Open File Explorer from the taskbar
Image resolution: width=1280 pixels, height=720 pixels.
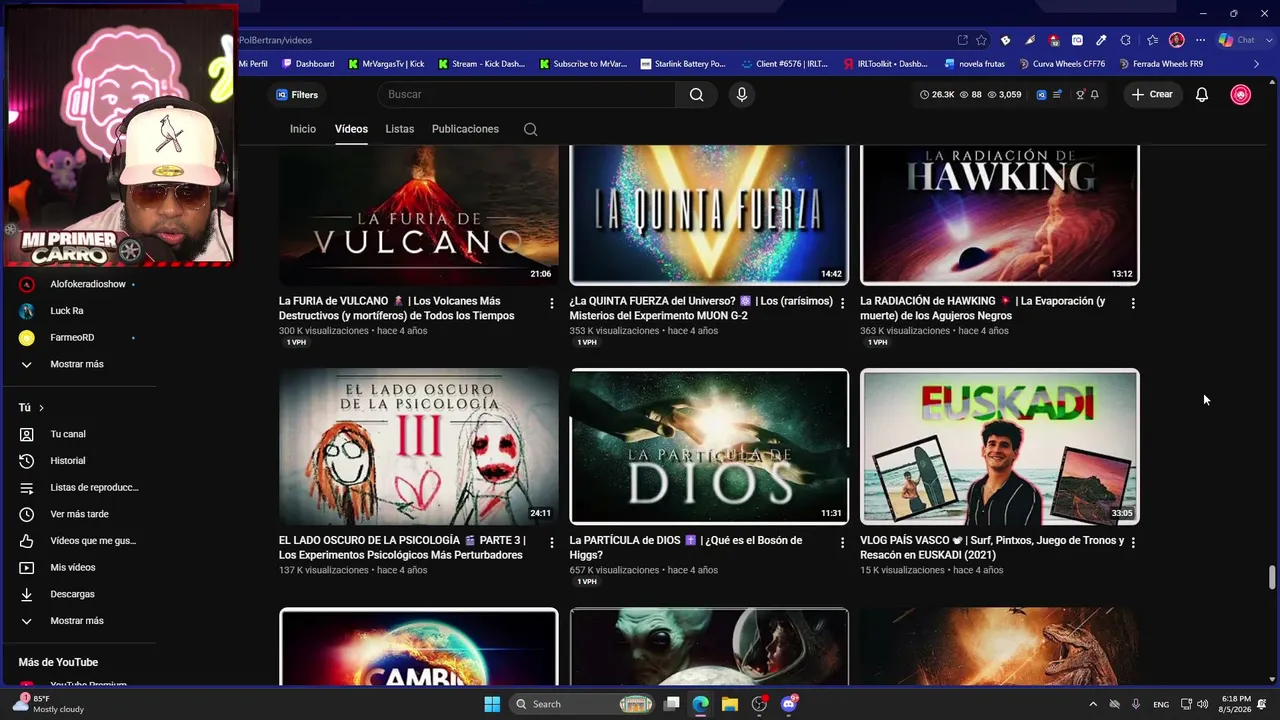pos(729,704)
